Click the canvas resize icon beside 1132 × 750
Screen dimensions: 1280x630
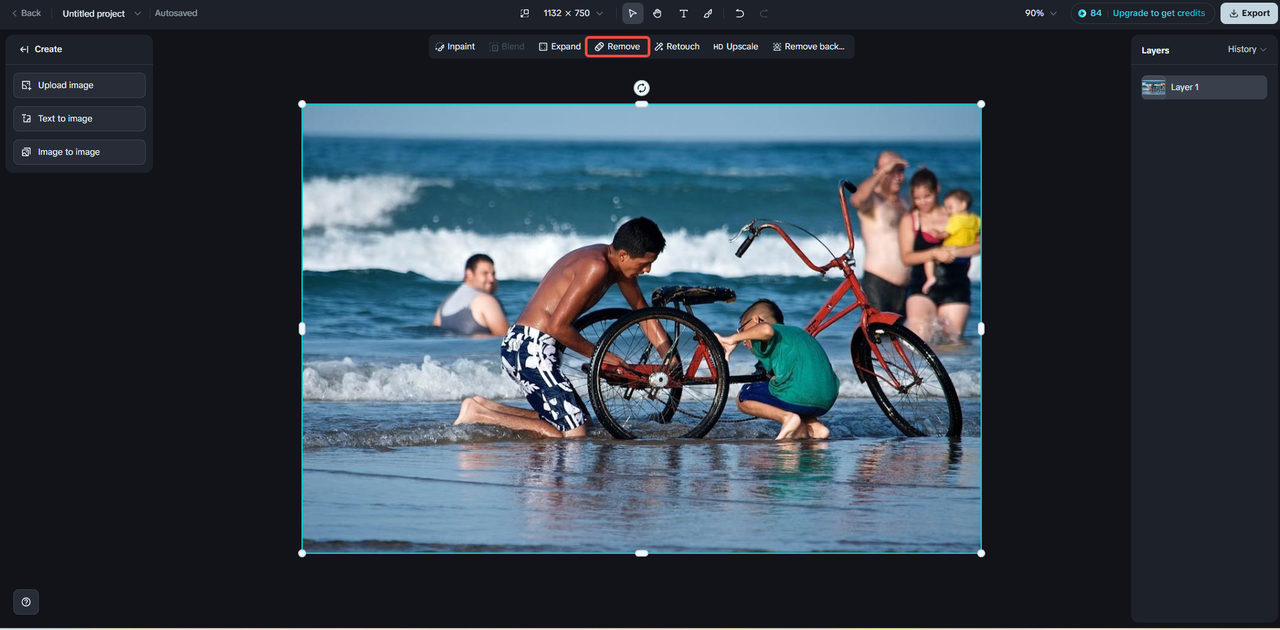click(x=525, y=13)
